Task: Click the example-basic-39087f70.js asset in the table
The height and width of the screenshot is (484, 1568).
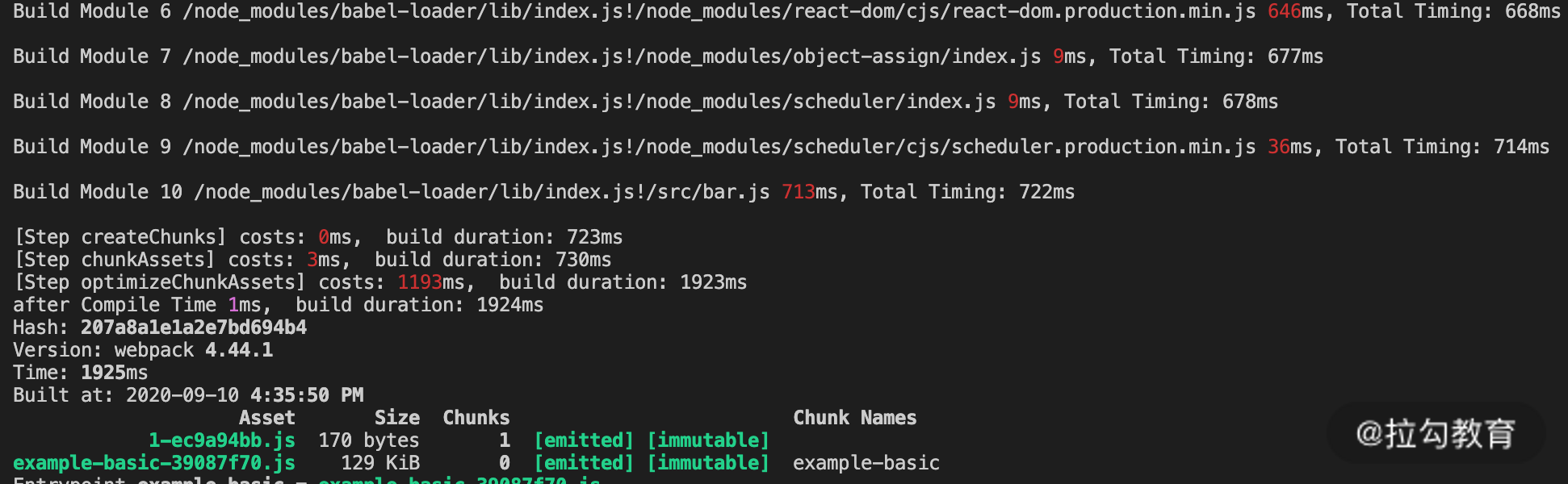Action: [x=153, y=463]
